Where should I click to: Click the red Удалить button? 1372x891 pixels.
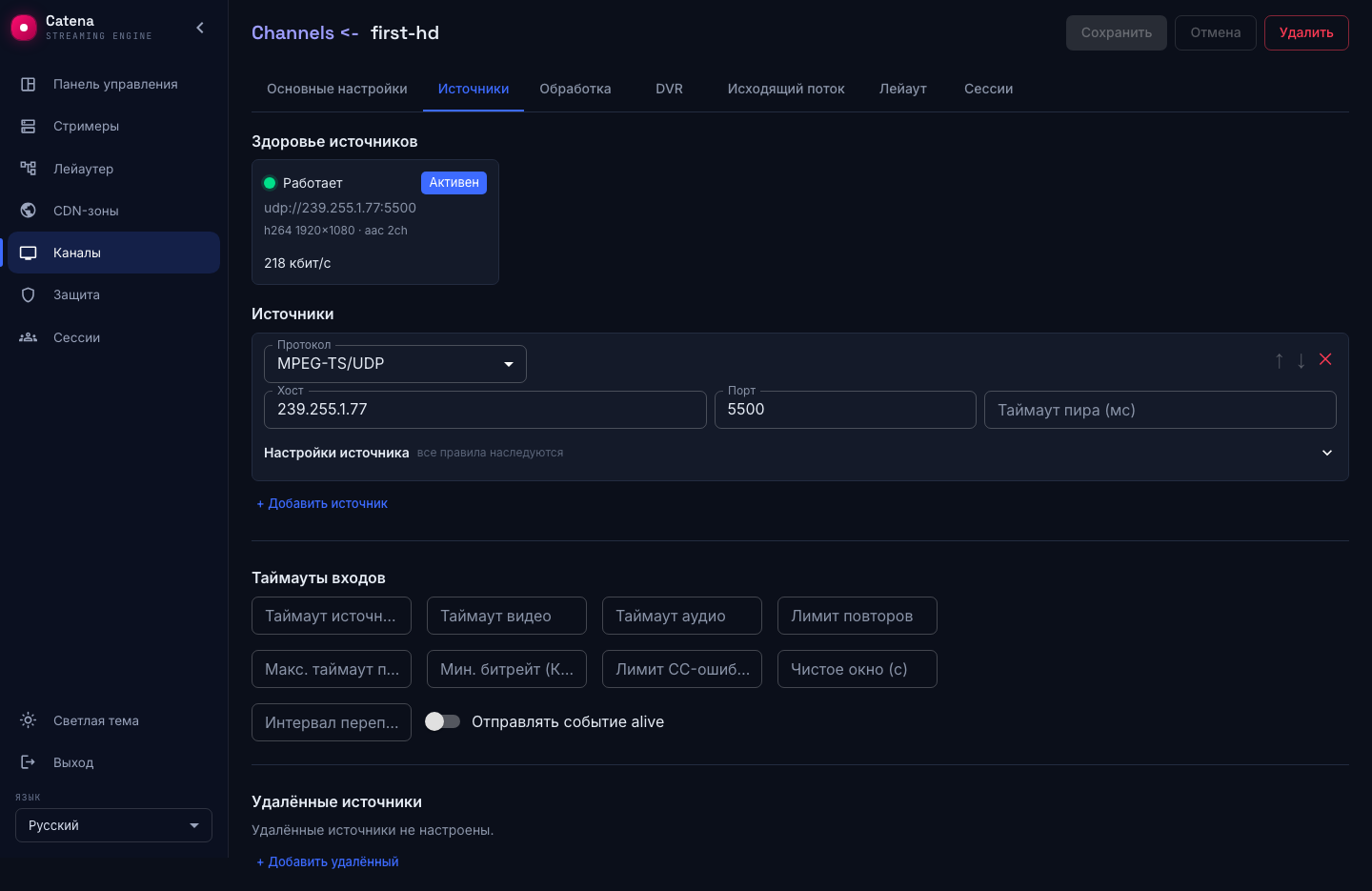[1306, 32]
